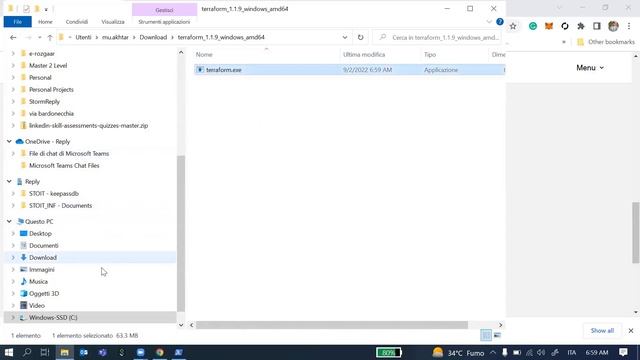The width and height of the screenshot is (640, 360).
Task: Collapse the OneDrive - Reply node
Action: [9, 142]
